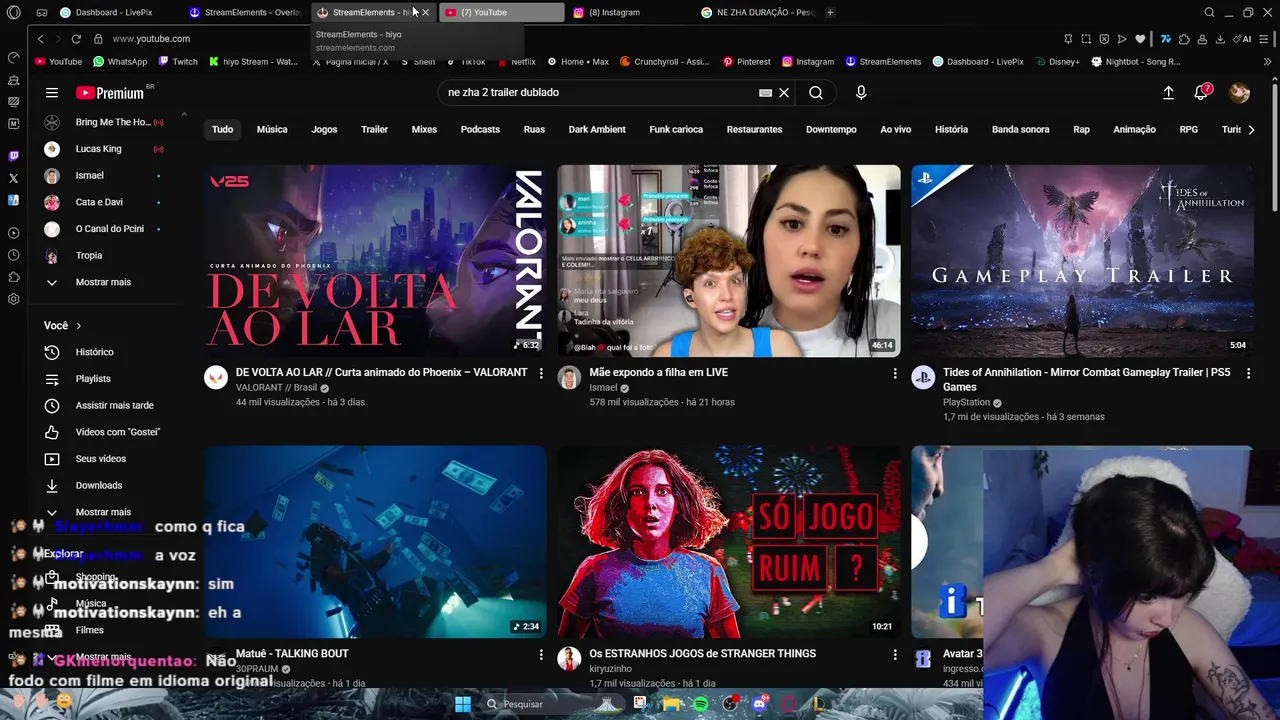
Task: Select the Podcasts filter chip
Action: tap(480, 130)
